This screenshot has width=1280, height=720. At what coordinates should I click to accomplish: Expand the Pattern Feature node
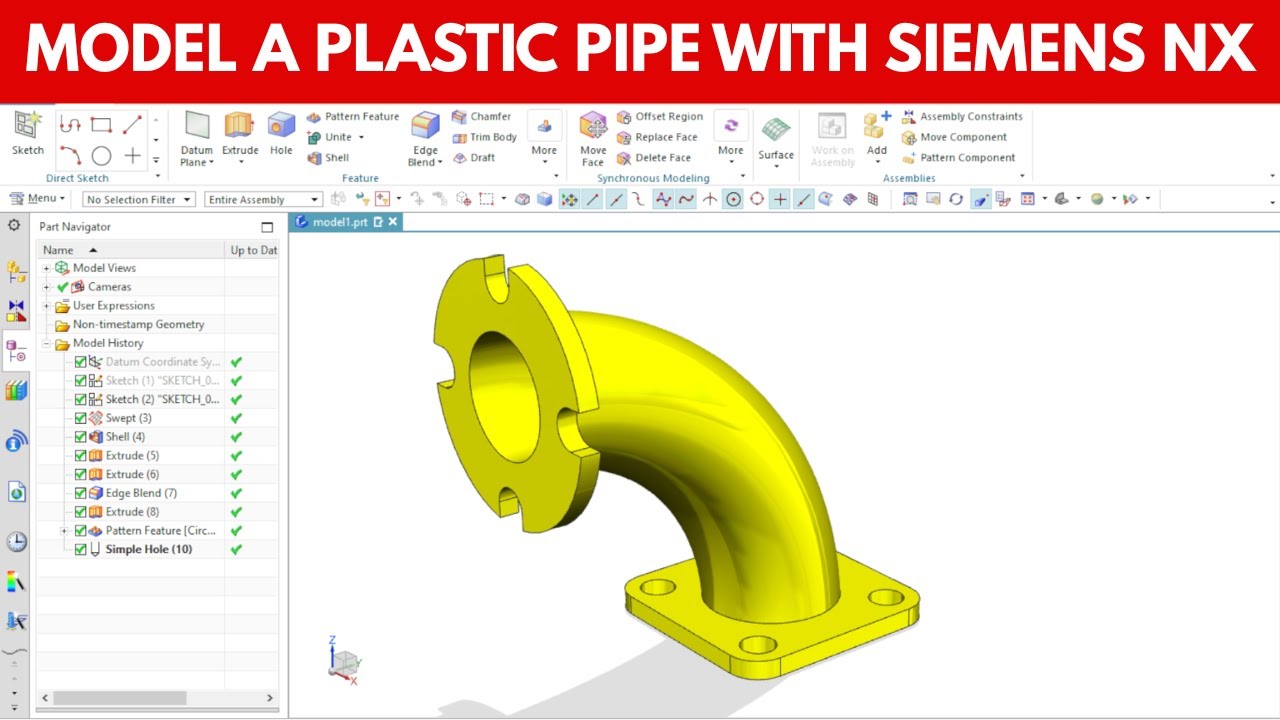(x=64, y=531)
